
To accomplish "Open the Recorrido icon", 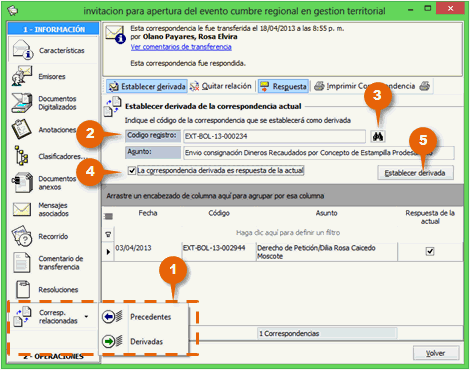I will pos(22,236).
